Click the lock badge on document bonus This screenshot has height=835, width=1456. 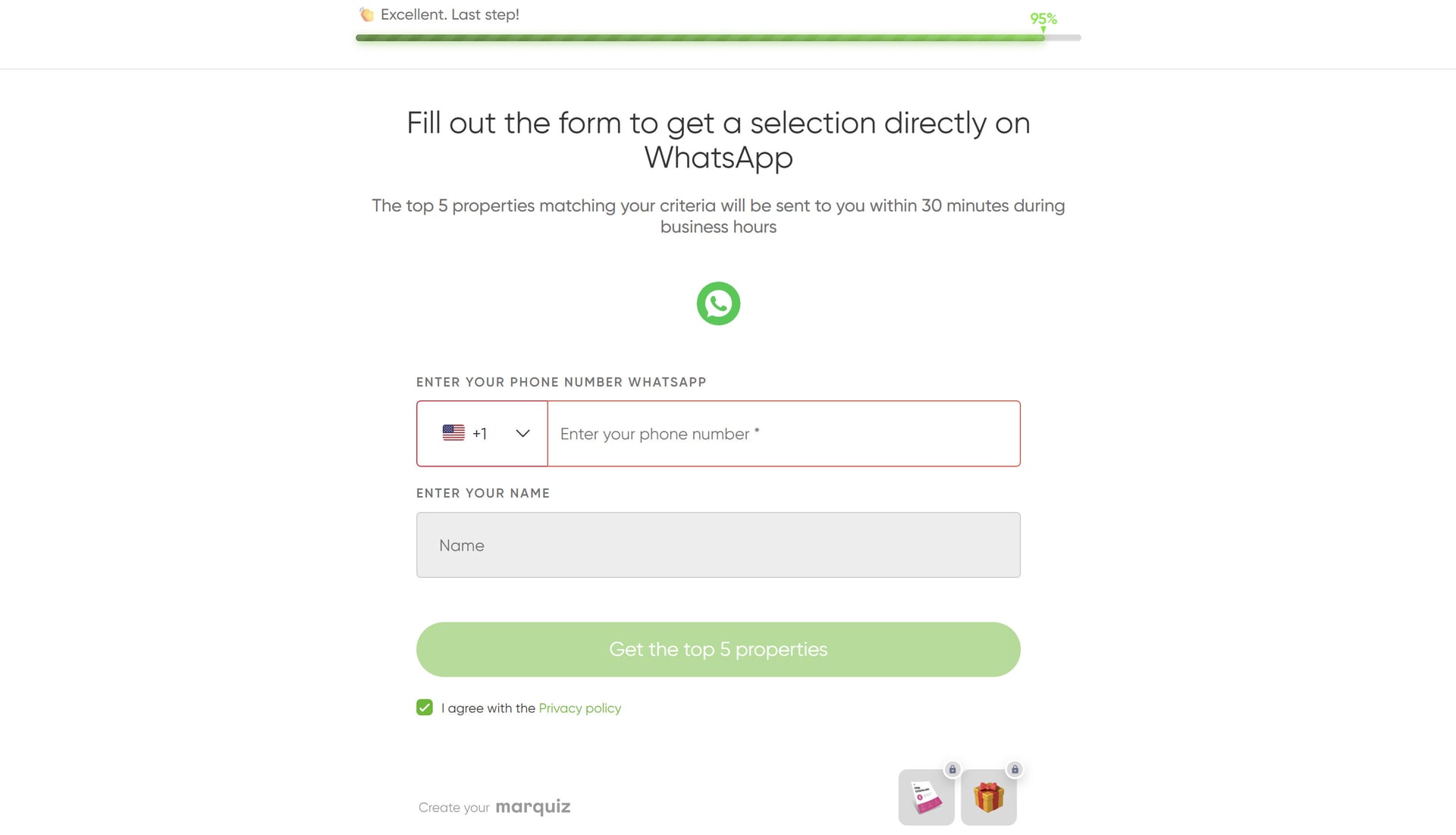coord(952,769)
